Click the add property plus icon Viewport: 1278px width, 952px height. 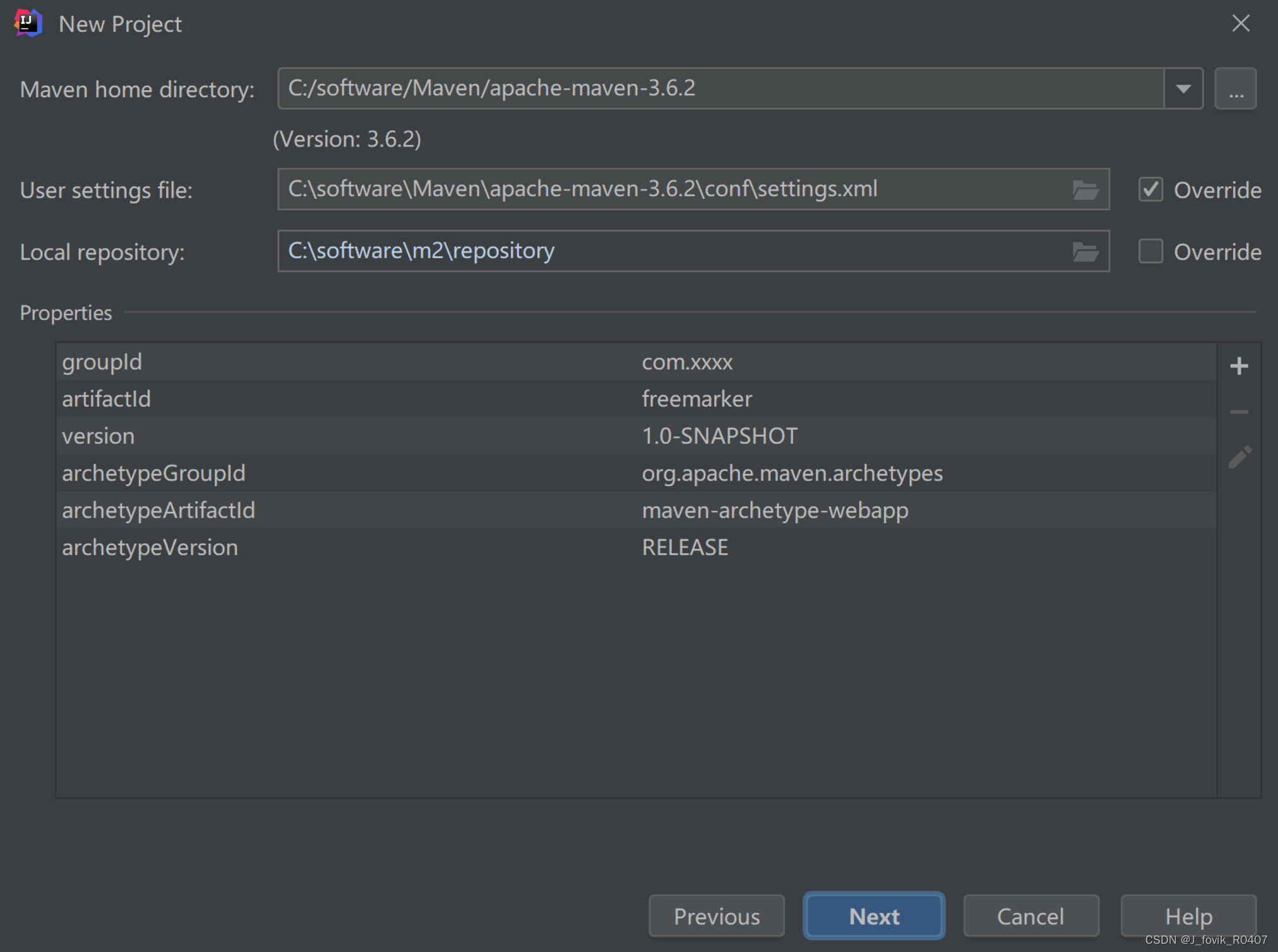1239,366
